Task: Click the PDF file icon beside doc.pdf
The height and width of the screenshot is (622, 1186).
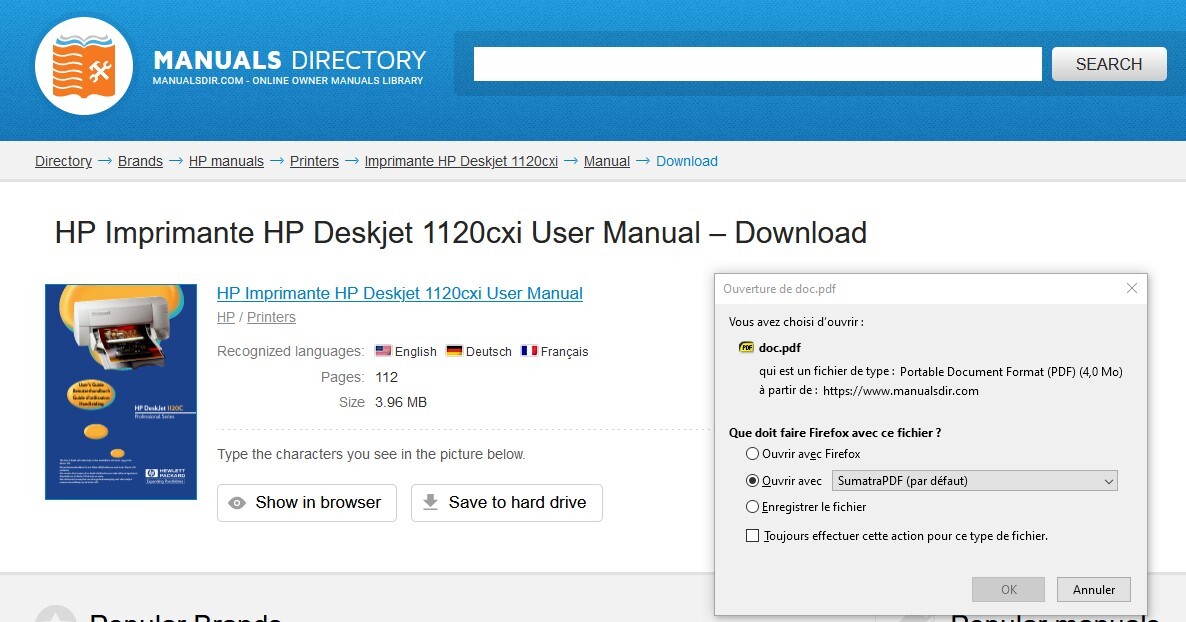Action: (x=747, y=347)
